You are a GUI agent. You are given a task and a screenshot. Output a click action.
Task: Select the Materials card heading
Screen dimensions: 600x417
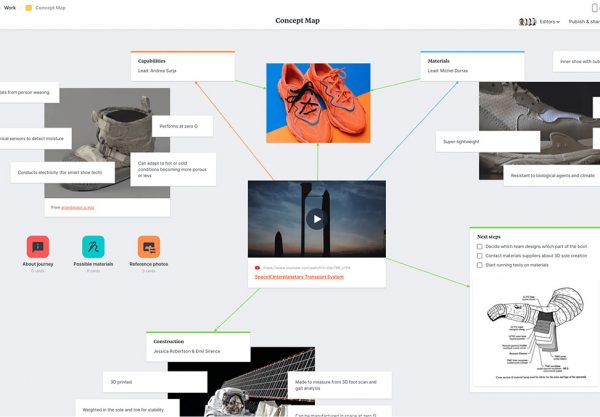tap(439, 61)
